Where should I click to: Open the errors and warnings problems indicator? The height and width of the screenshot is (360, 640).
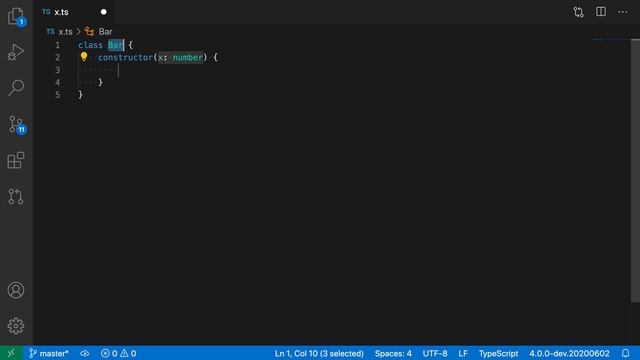coord(118,353)
